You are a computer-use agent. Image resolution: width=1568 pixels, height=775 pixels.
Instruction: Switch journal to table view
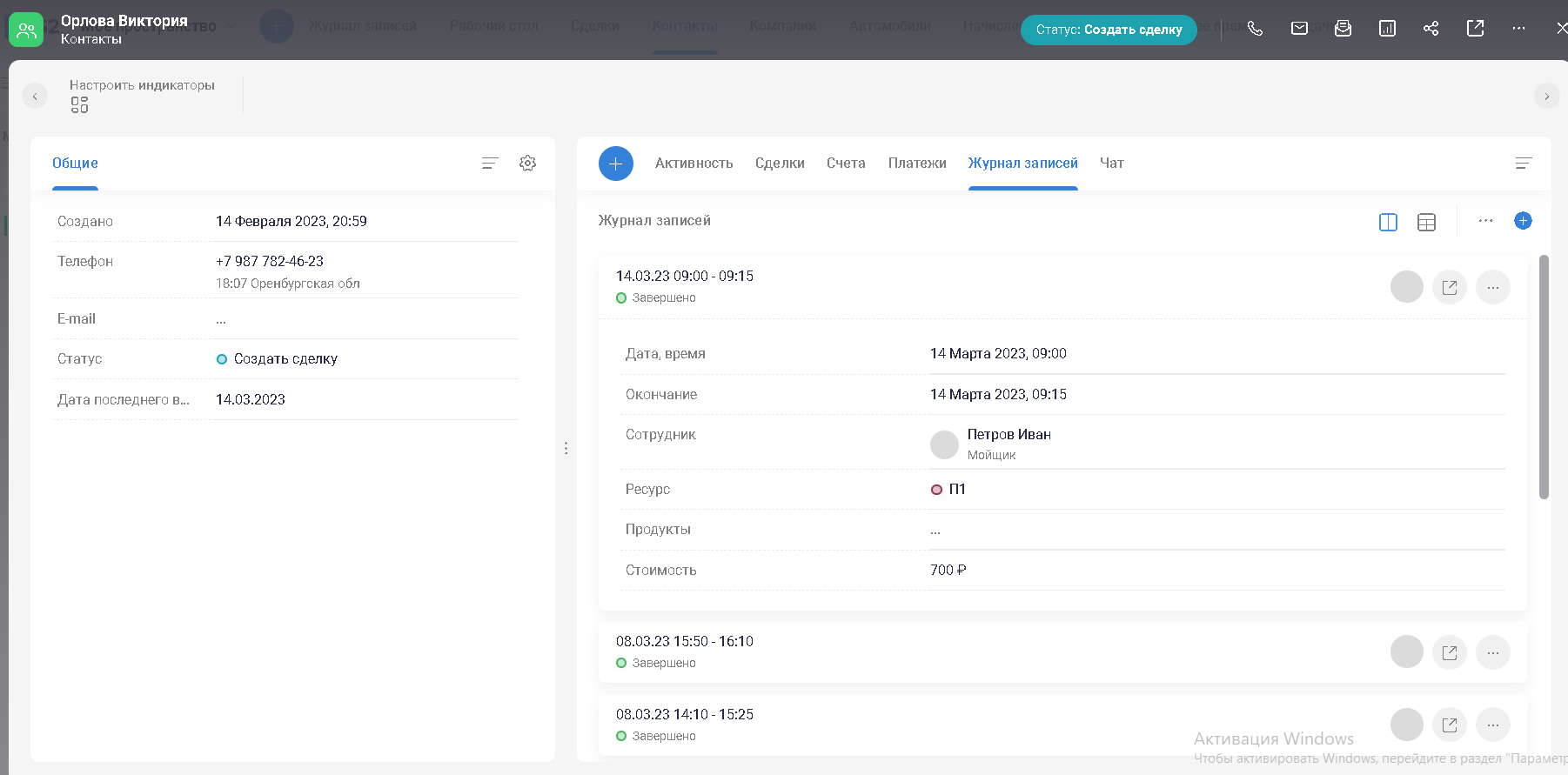coord(1426,223)
